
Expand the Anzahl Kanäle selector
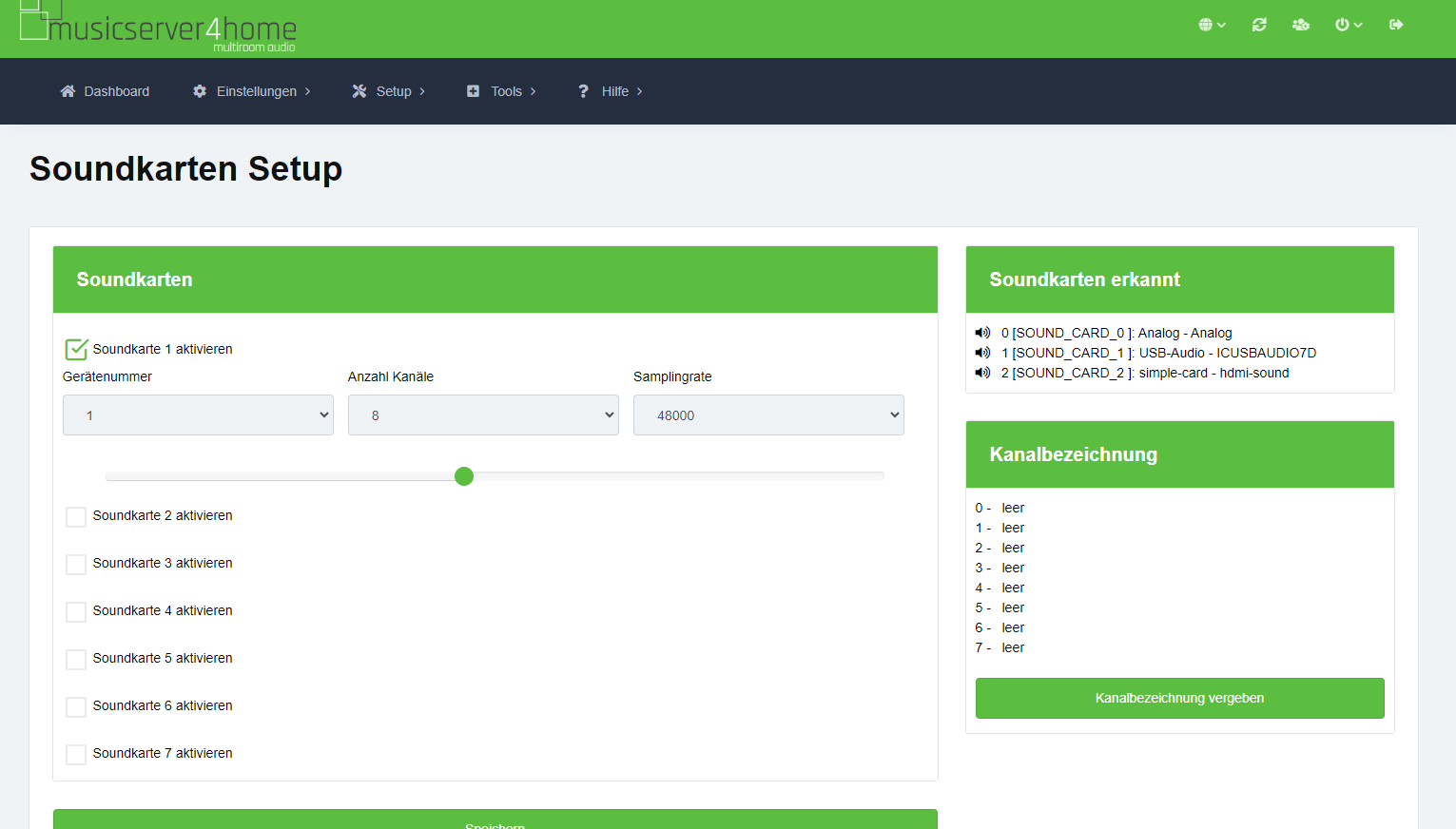483,415
